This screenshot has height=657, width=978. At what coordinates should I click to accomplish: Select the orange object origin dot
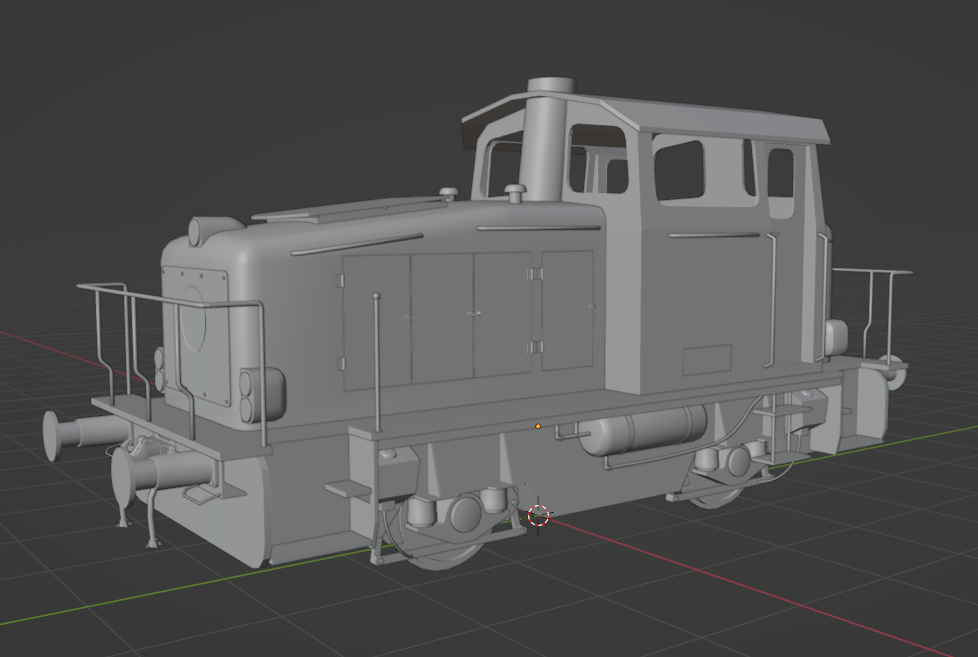[538, 426]
